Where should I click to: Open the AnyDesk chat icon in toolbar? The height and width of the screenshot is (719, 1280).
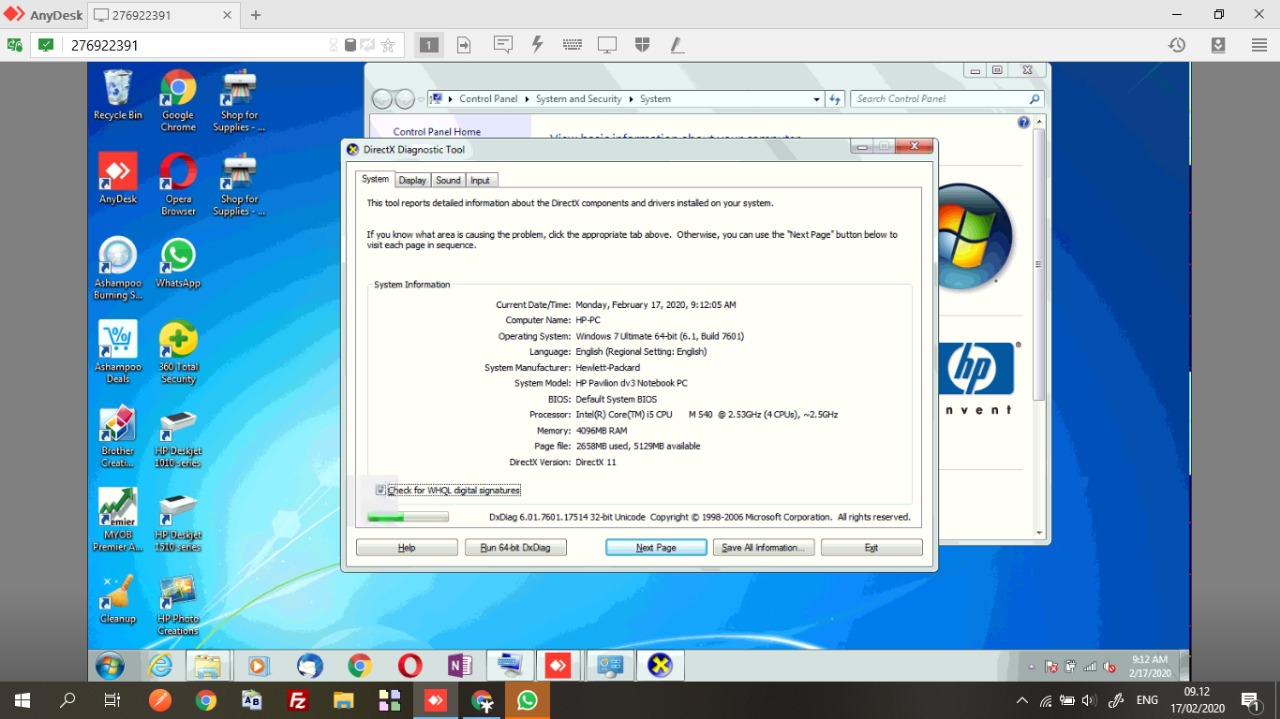coord(503,45)
